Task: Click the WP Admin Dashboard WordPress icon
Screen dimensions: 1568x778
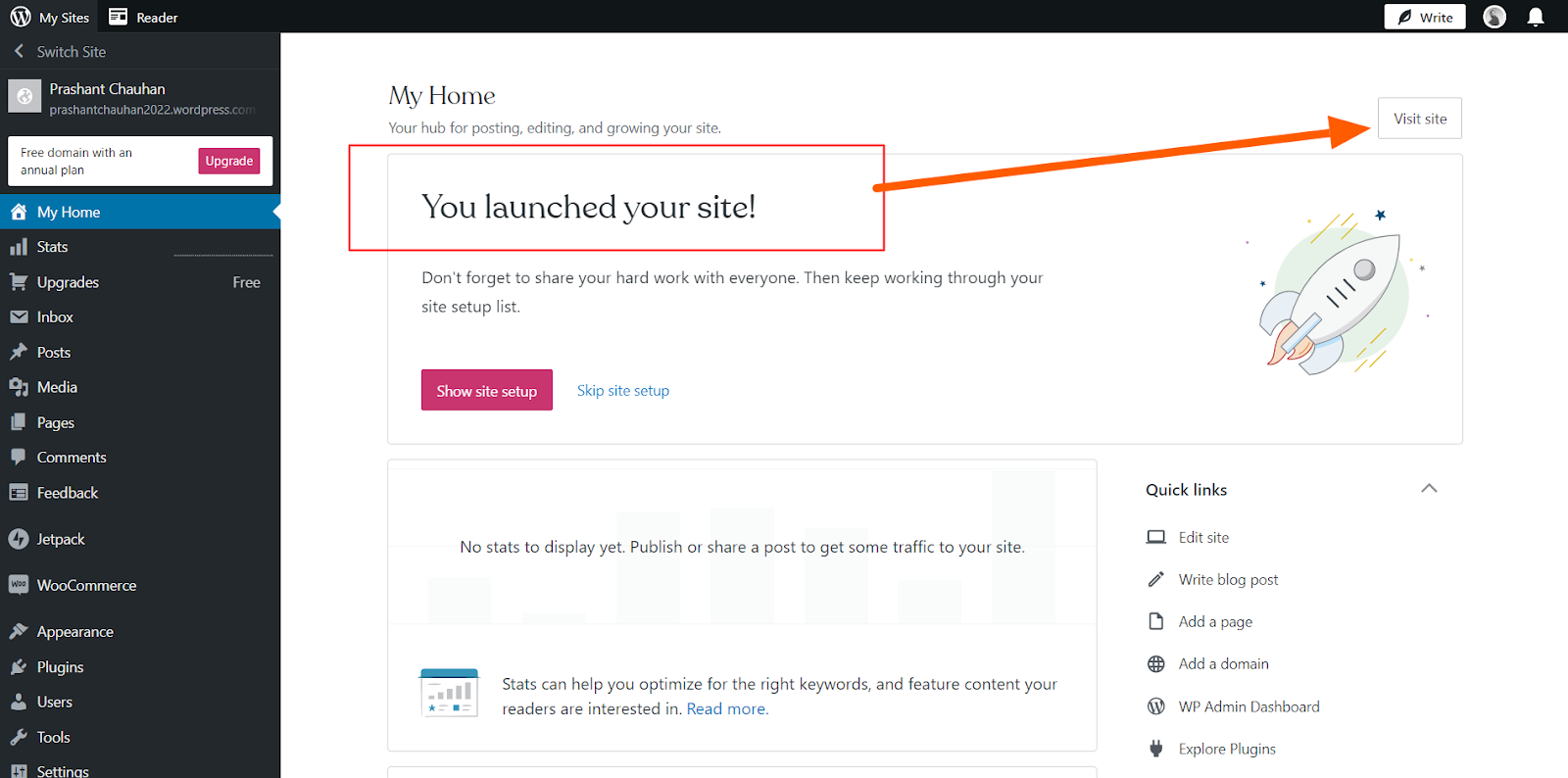Action: pos(1156,706)
